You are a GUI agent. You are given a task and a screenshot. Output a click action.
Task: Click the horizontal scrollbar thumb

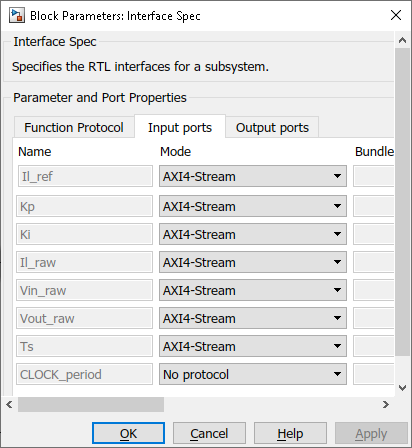(91, 404)
